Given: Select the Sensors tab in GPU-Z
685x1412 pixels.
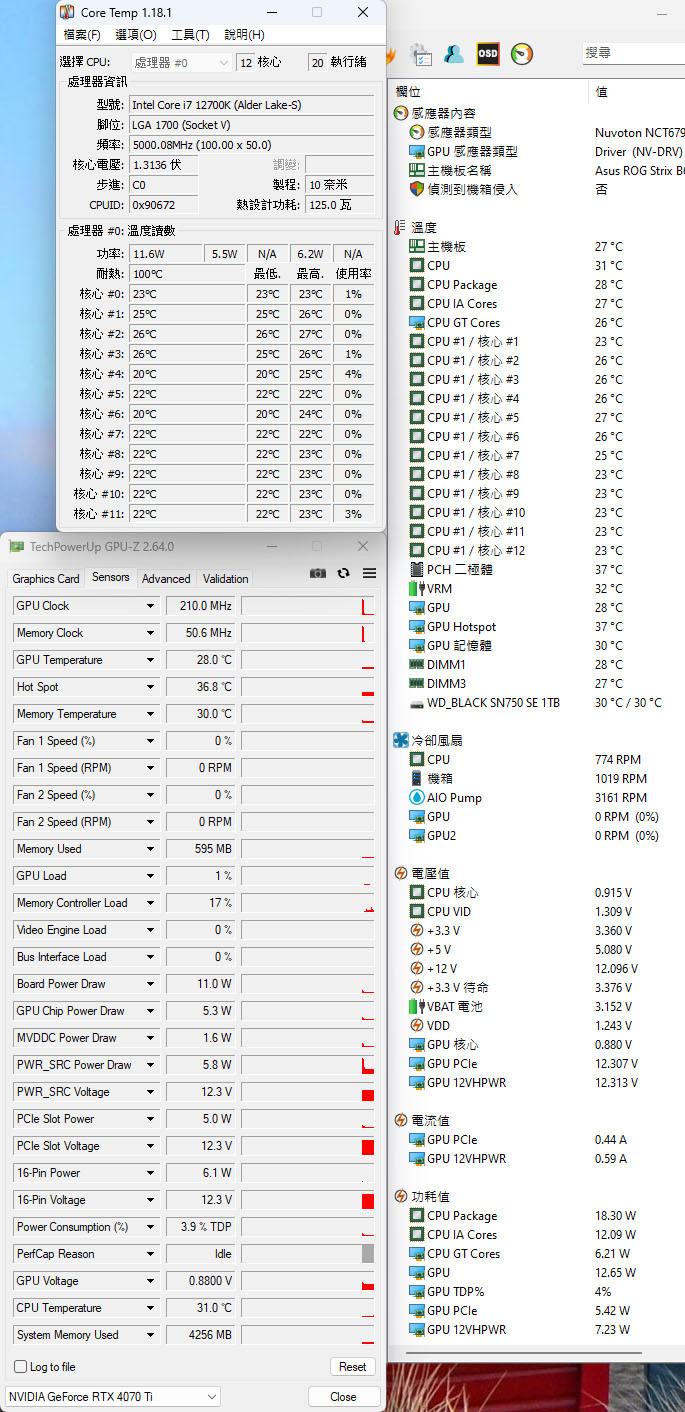Looking at the screenshot, I should point(111,577).
